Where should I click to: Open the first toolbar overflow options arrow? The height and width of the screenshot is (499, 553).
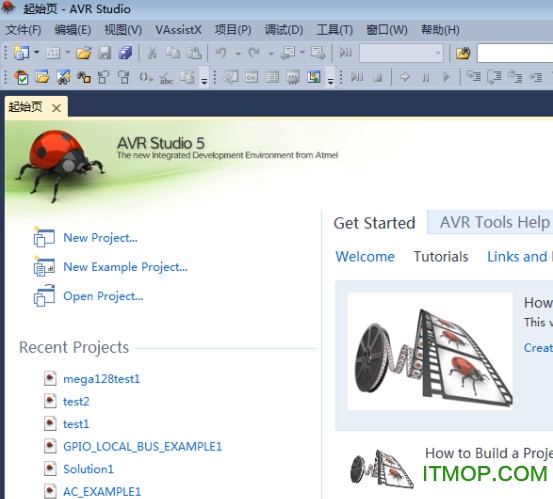[x=204, y=81]
